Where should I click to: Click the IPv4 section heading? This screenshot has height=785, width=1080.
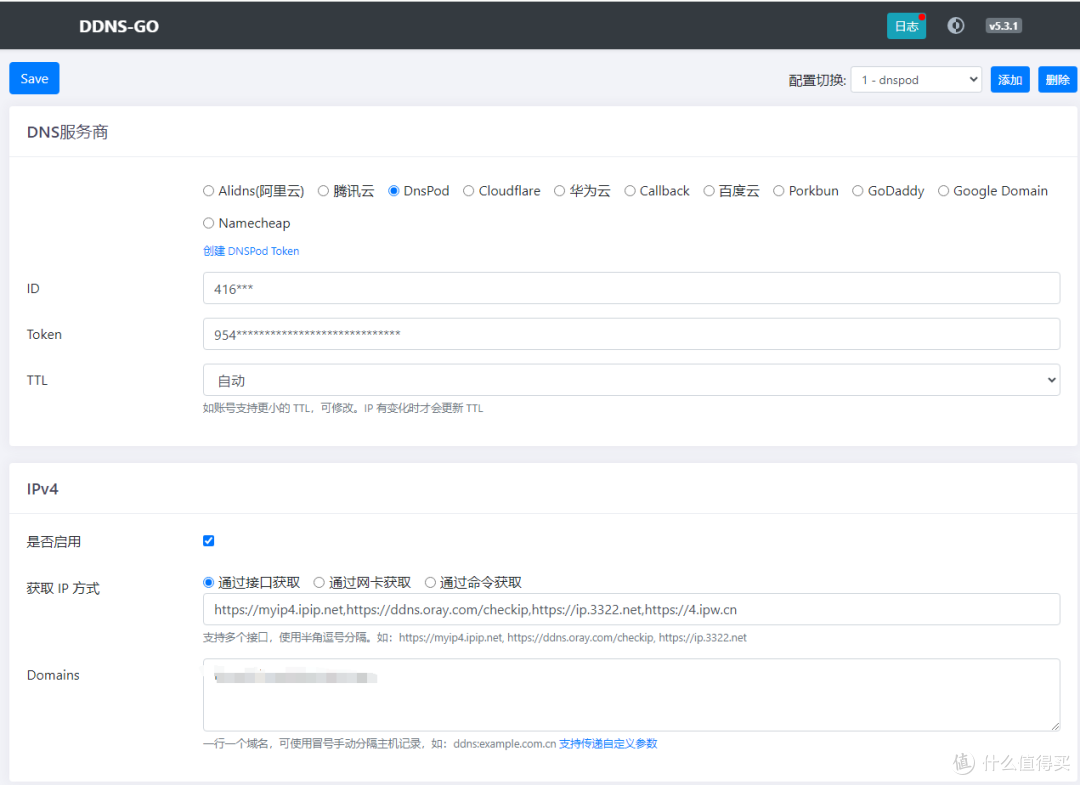(x=42, y=489)
